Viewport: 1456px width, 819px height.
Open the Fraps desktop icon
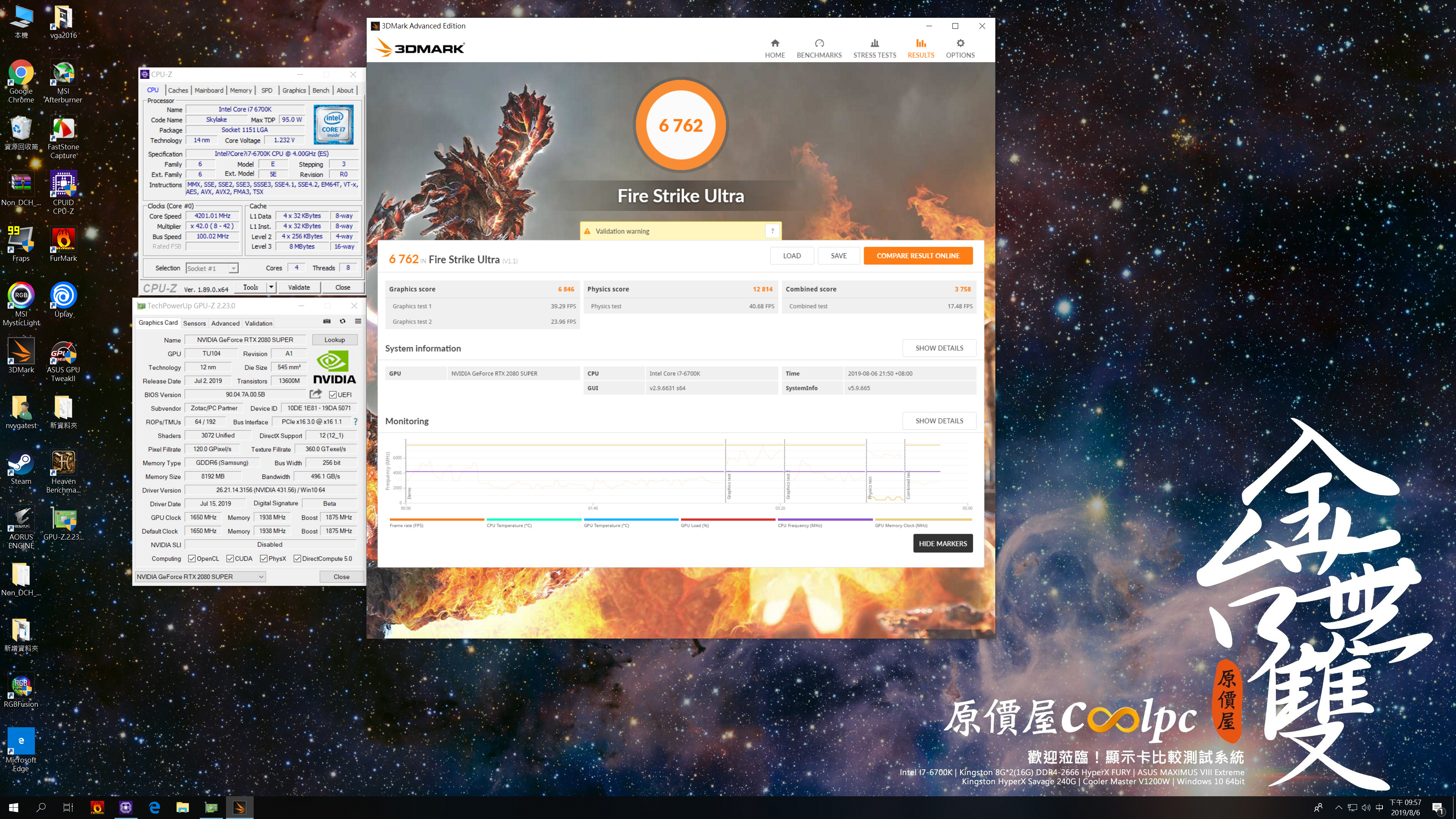coord(21,244)
